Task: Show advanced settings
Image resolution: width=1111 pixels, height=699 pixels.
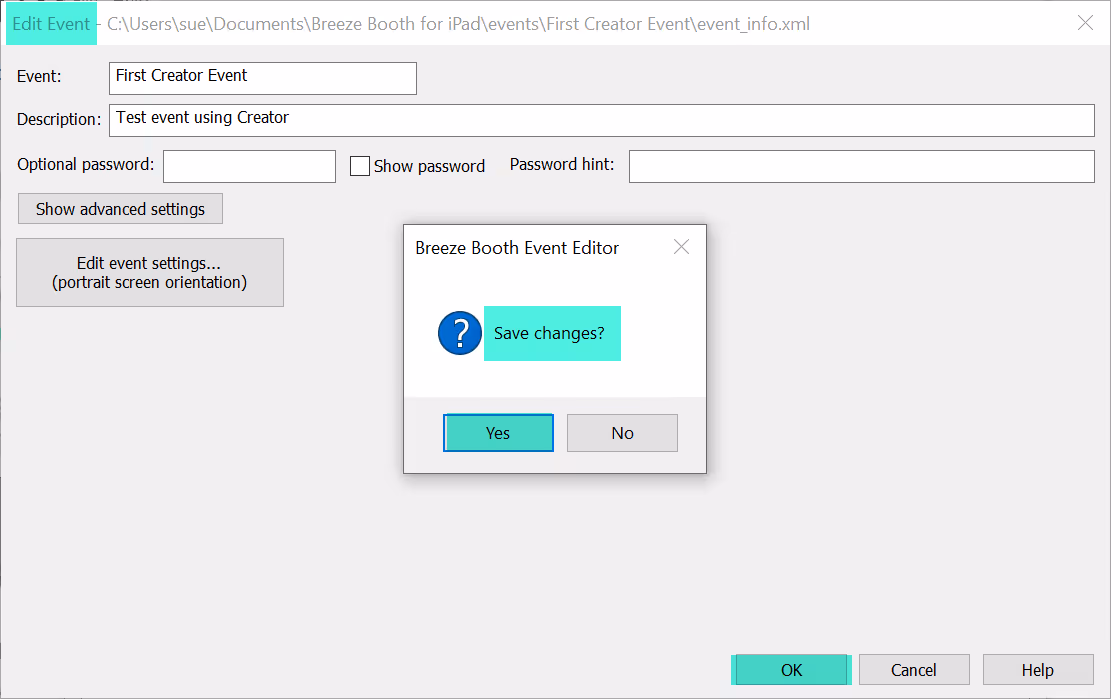Action: pos(120,209)
